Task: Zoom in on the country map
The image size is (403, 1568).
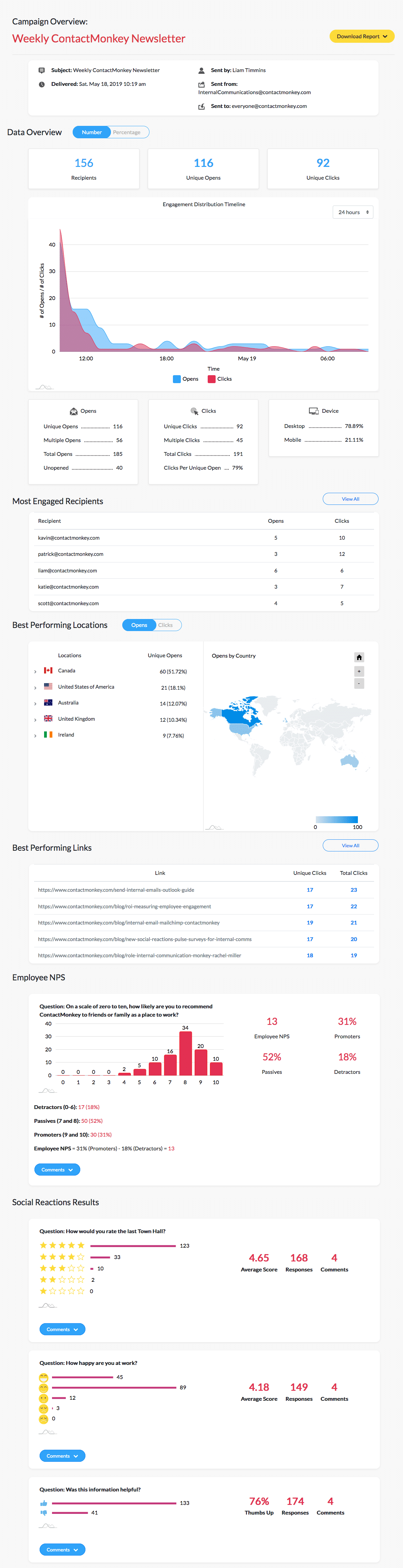Action: click(359, 671)
